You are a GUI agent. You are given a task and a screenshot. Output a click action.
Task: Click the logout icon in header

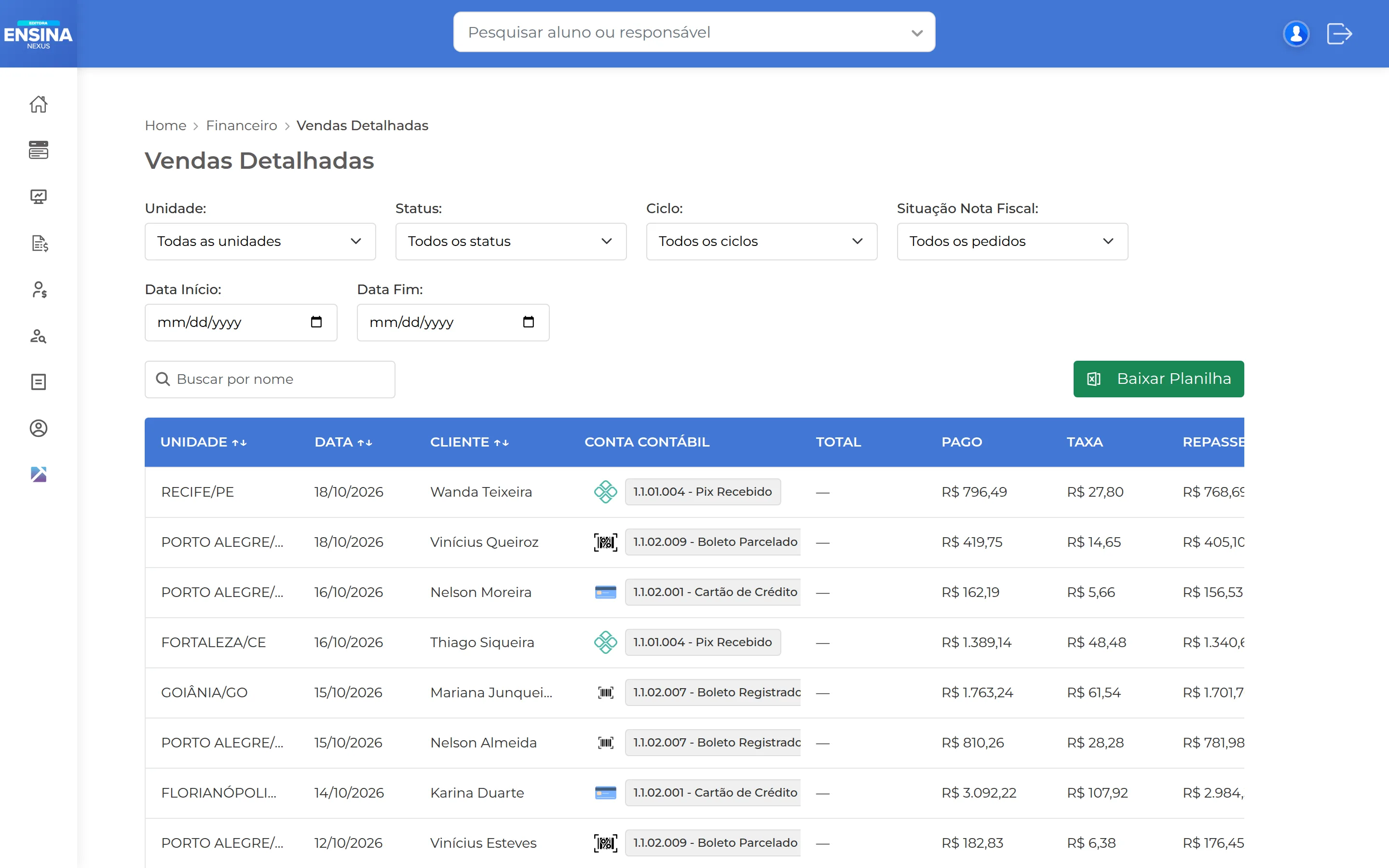[1340, 33]
